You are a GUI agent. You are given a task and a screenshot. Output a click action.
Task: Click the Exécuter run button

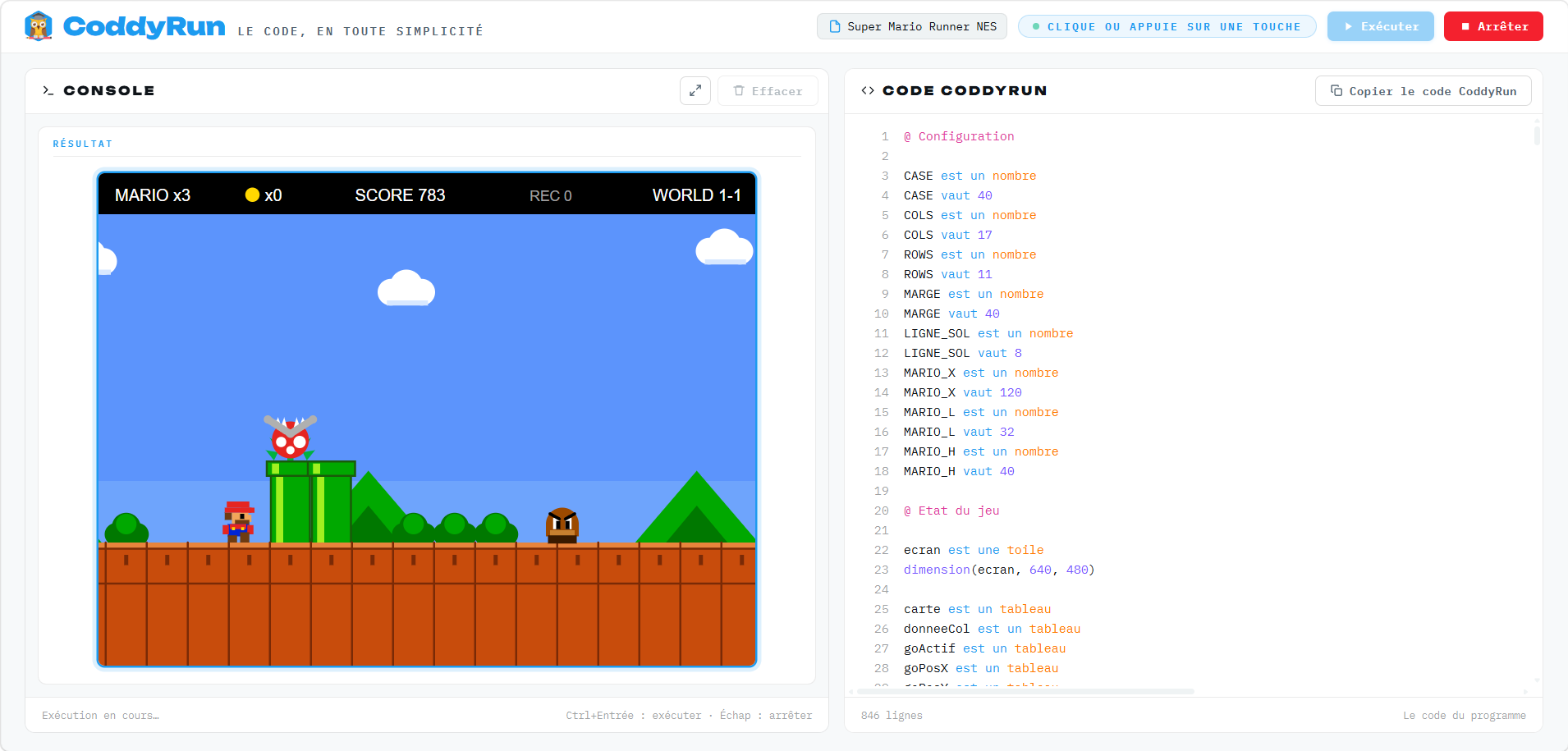coord(1380,26)
